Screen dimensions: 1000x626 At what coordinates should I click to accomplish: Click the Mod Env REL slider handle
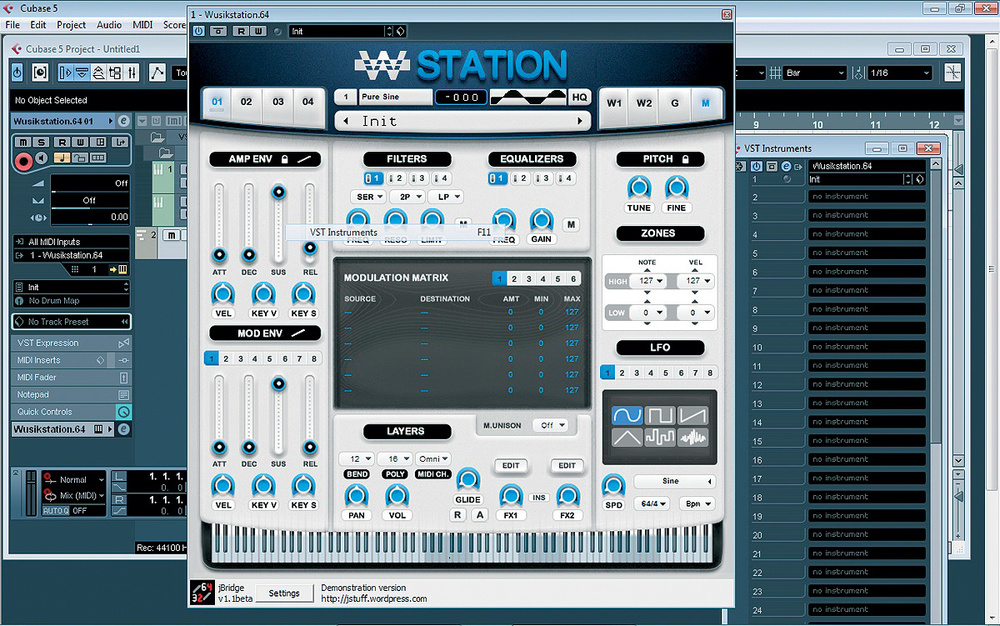coord(309,447)
